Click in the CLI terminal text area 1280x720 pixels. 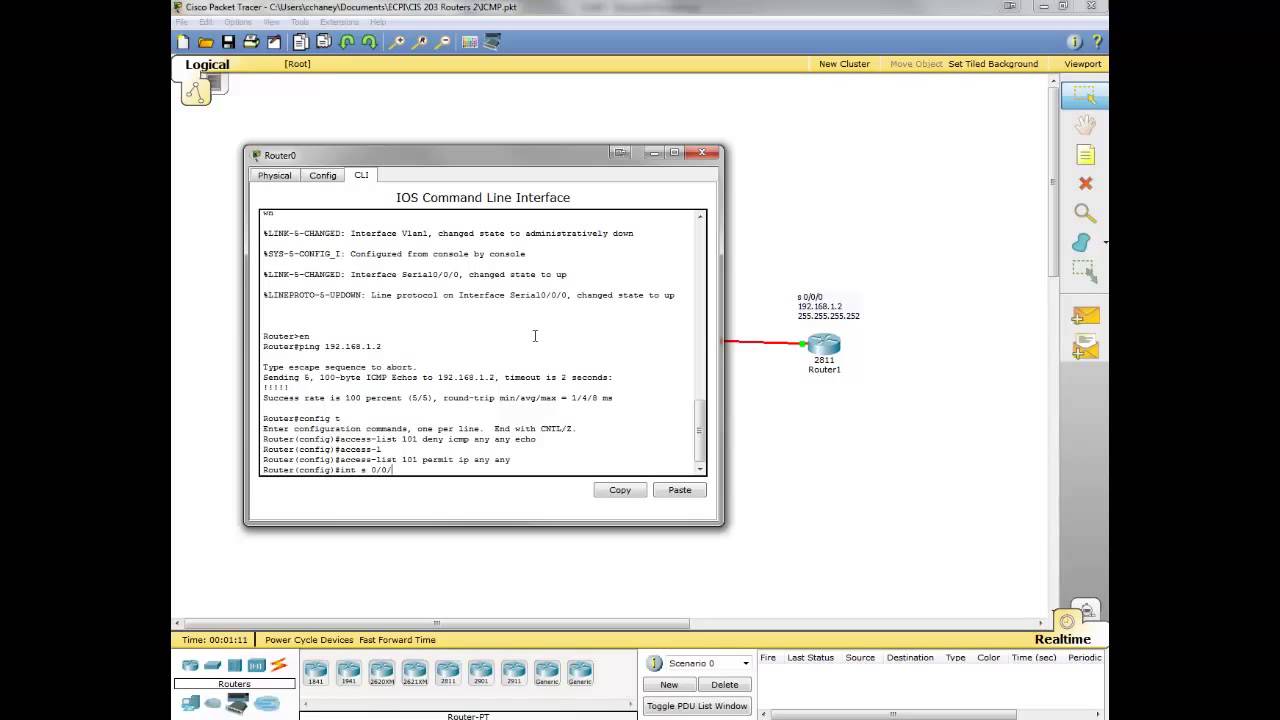pyautogui.click(x=478, y=342)
